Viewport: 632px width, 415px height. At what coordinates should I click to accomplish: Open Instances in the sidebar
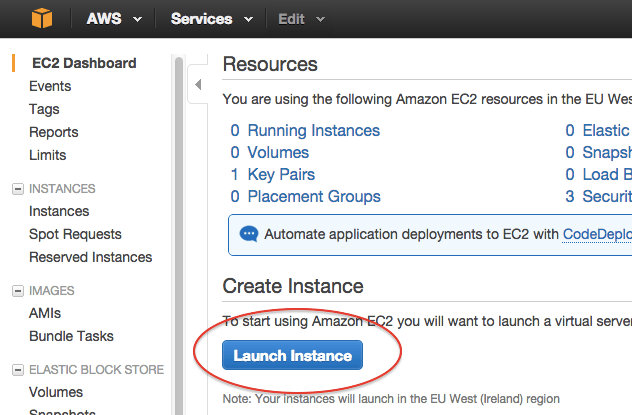pyautogui.click(x=59, y=211)
